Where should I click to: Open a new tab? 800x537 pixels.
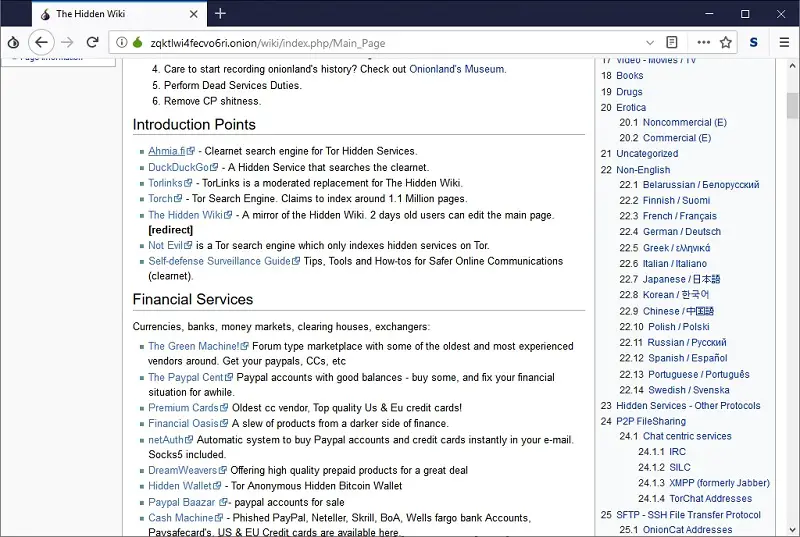coord(220,14)
